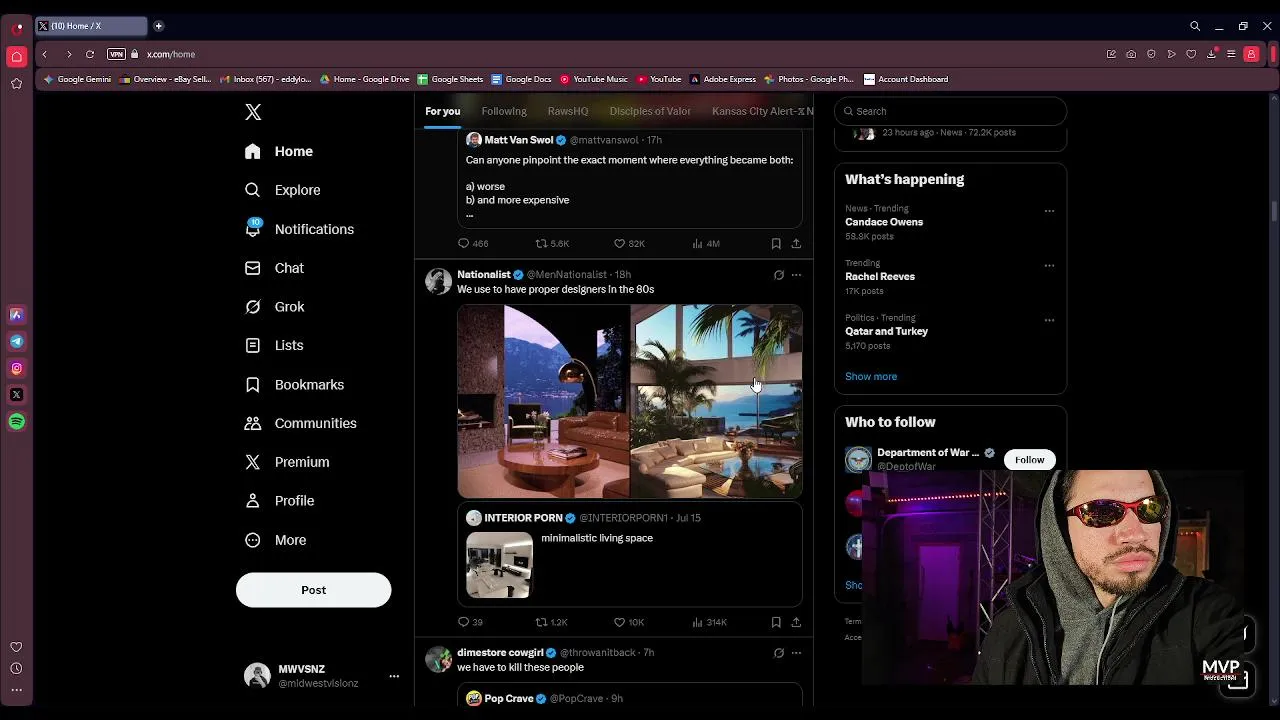1280x720 pixels.
Task: Go back in browser toolbar
Action: (x=44, y=54)
